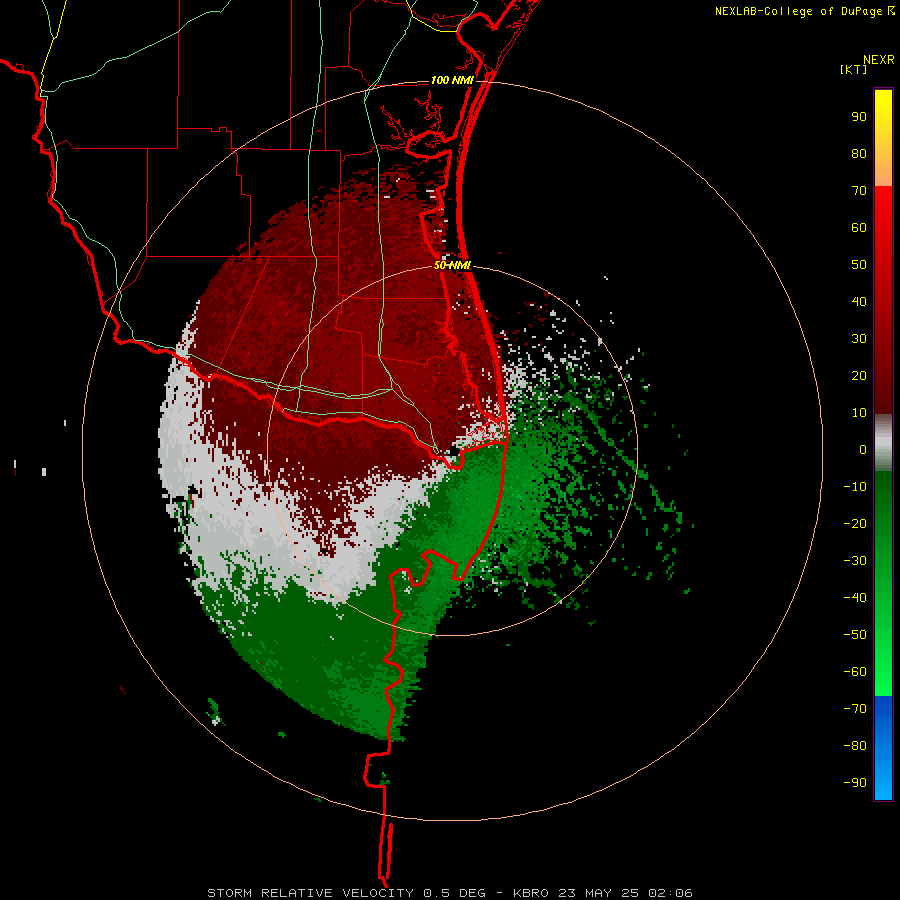Viewport: 900px width, 900px height.
Task: Click the Storm Relative Velocity product caption
Action: [x=450, y=893]
